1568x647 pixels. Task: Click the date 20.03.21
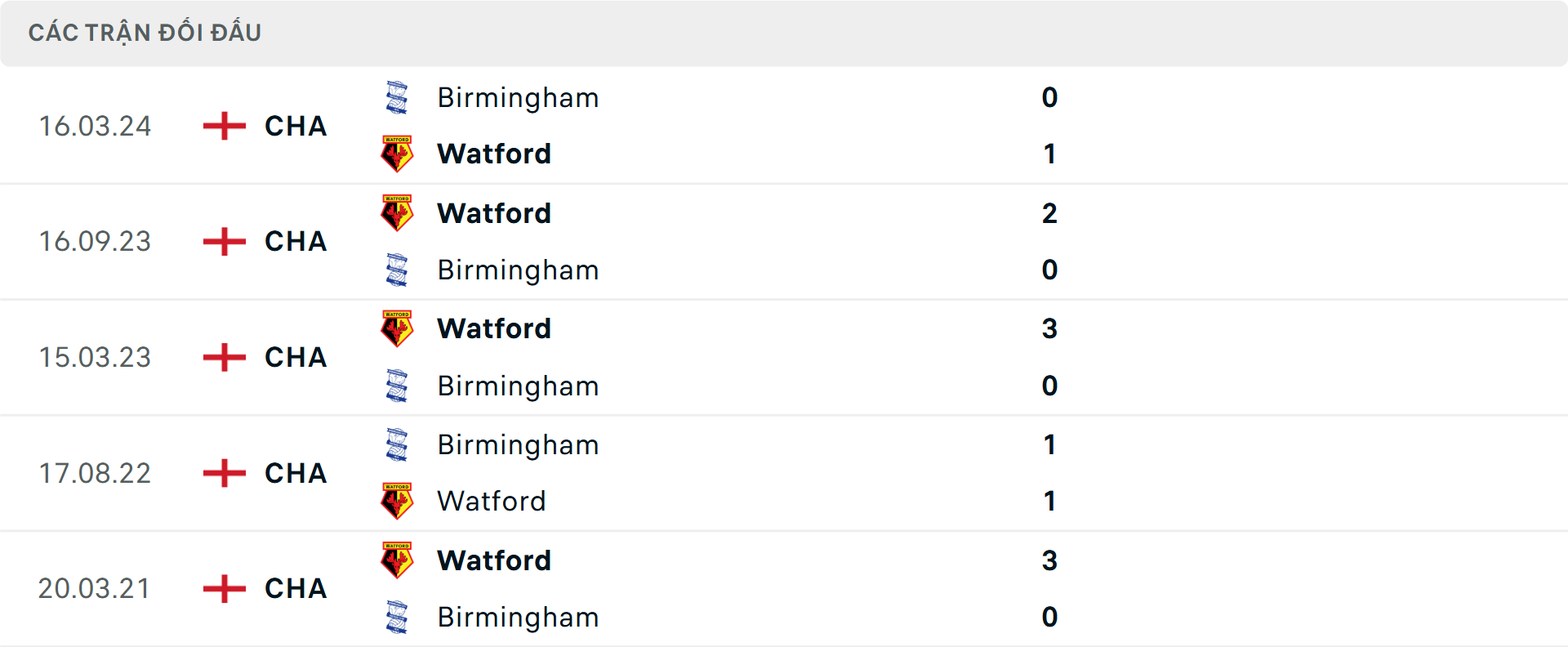(95, 589)
